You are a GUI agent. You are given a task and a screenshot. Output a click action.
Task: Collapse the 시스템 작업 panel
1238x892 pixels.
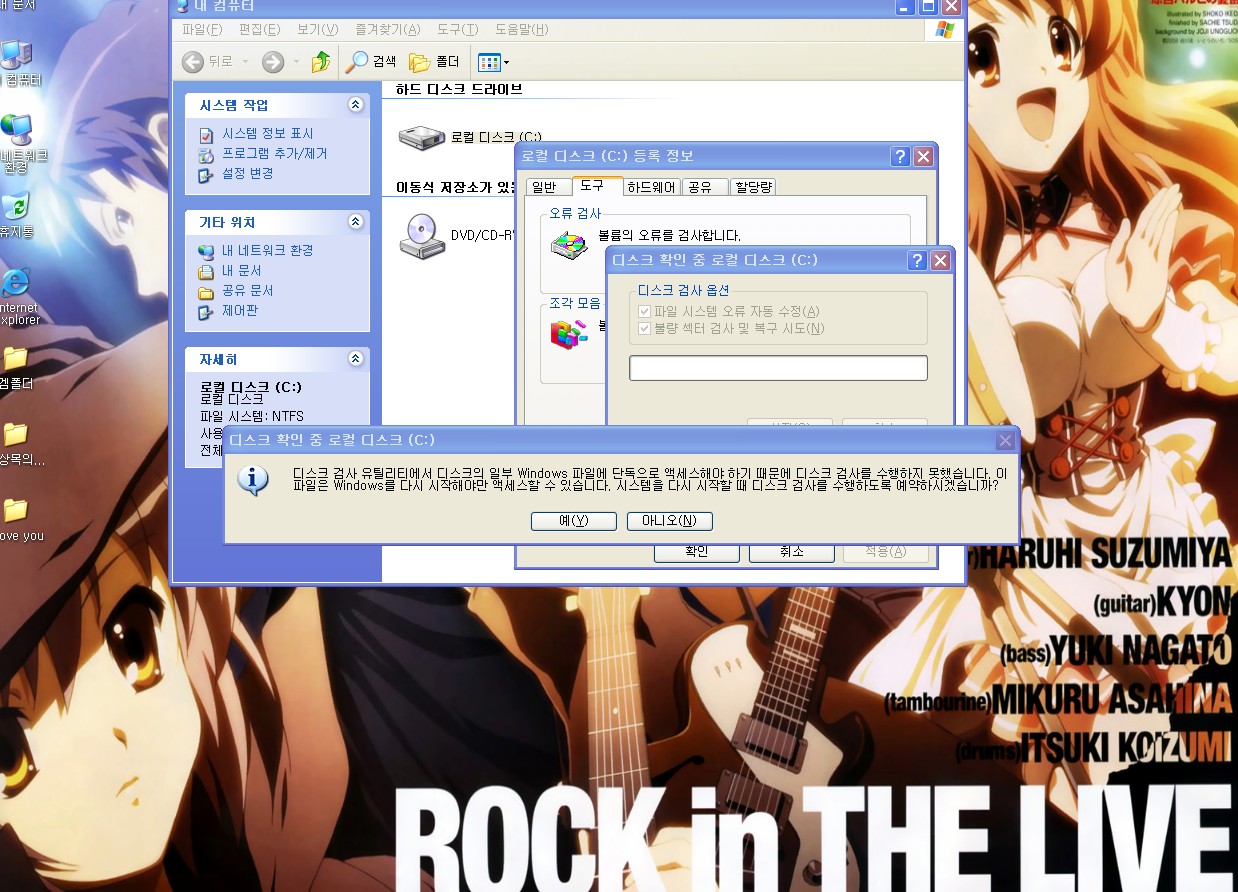pyautogui.click(x=355, y=105)
